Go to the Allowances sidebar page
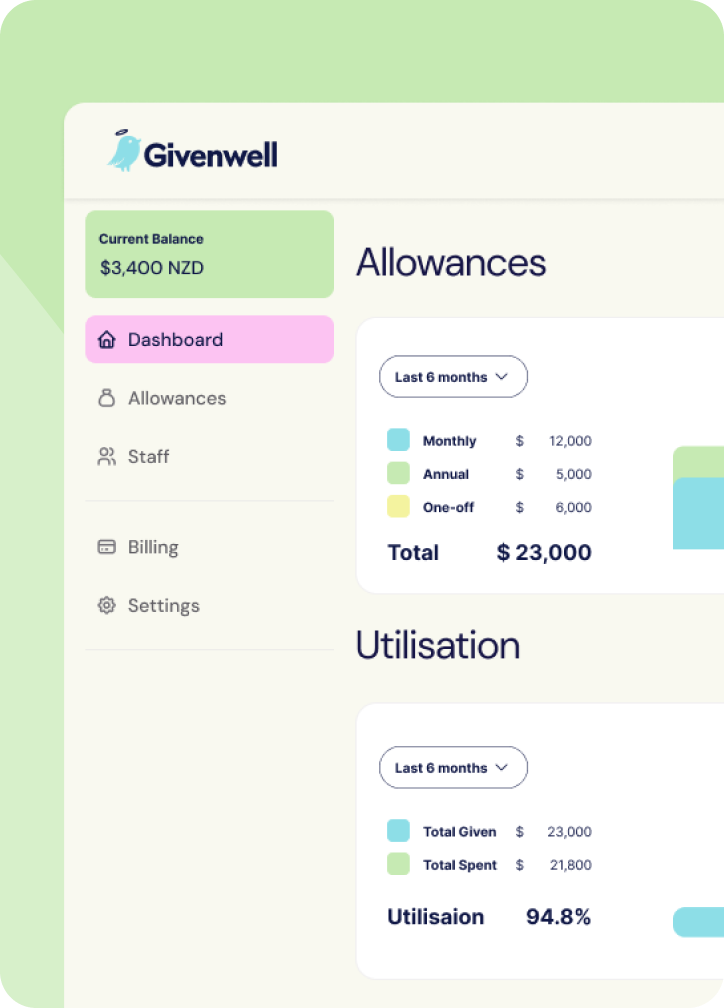 (176, 398)
